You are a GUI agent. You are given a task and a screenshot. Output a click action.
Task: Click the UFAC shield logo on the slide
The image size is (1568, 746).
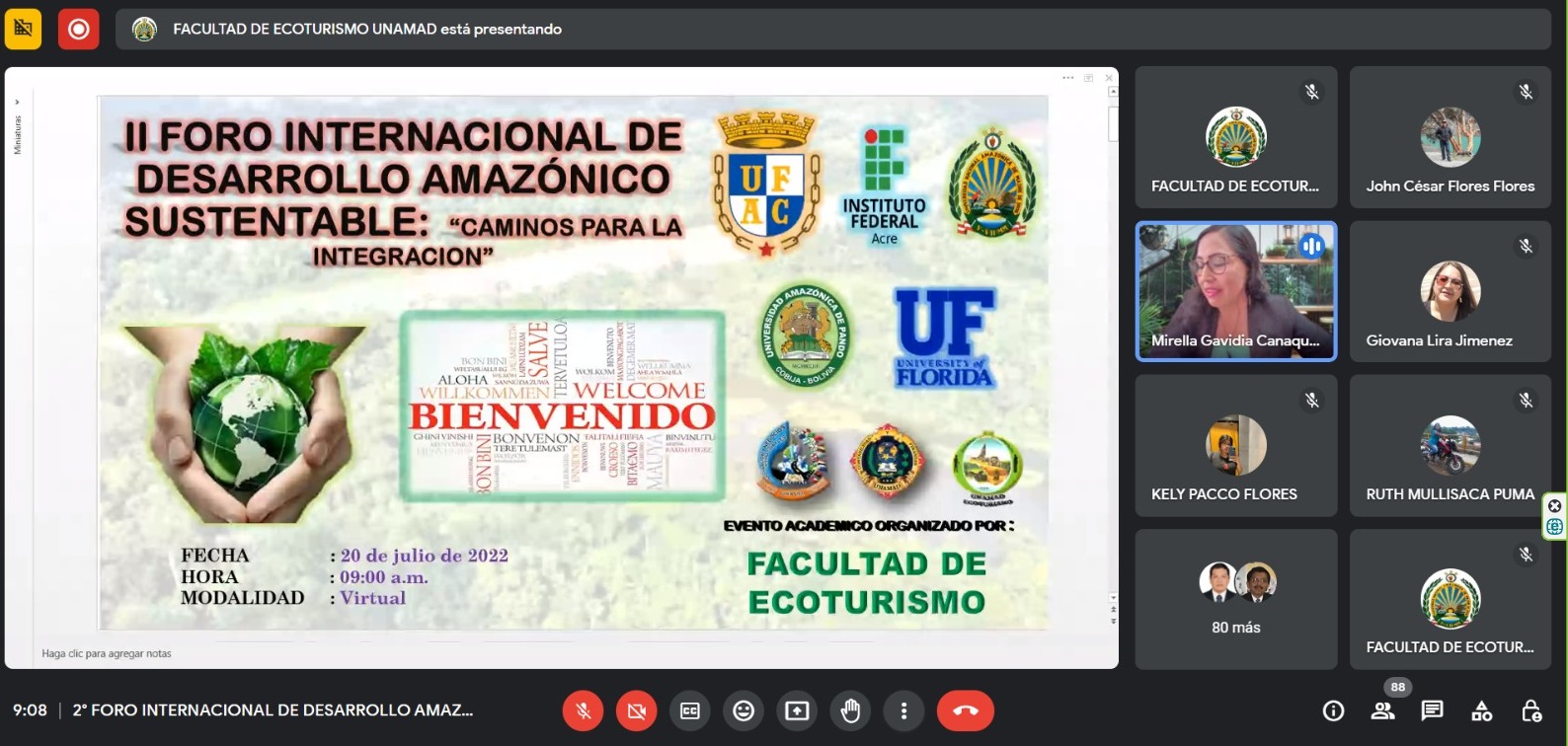[767, 184]
